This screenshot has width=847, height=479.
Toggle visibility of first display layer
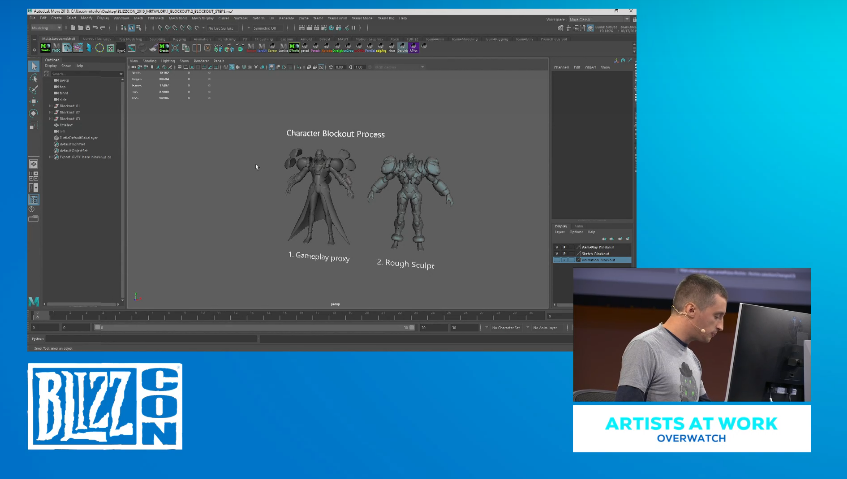click(557, 247)
